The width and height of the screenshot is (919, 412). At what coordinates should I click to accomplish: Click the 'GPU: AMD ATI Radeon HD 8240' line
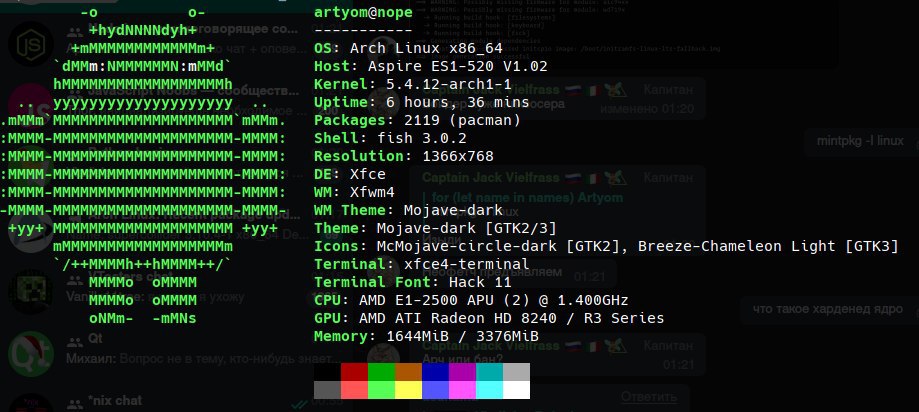[x=489, y=318]
